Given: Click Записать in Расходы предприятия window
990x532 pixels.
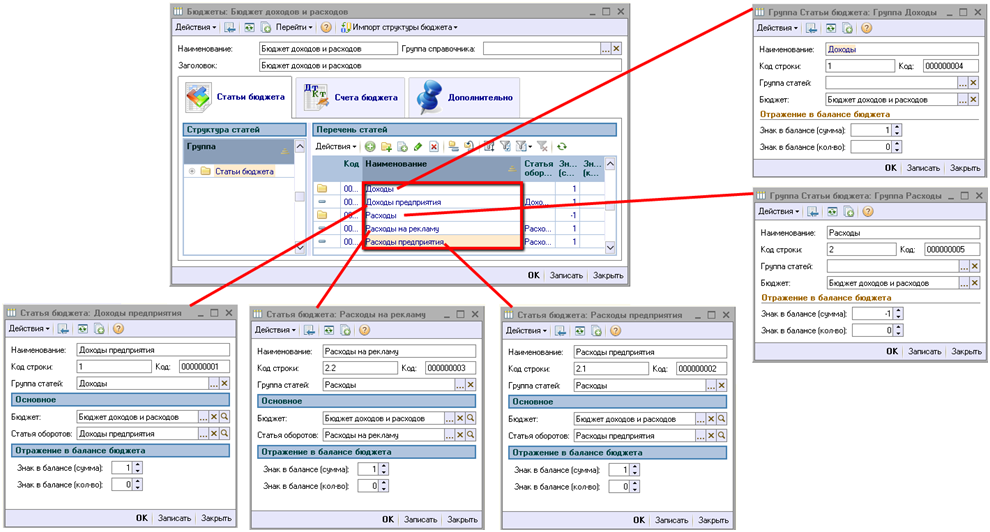Looking at the screenshot, I should click(x=675, y=519).
